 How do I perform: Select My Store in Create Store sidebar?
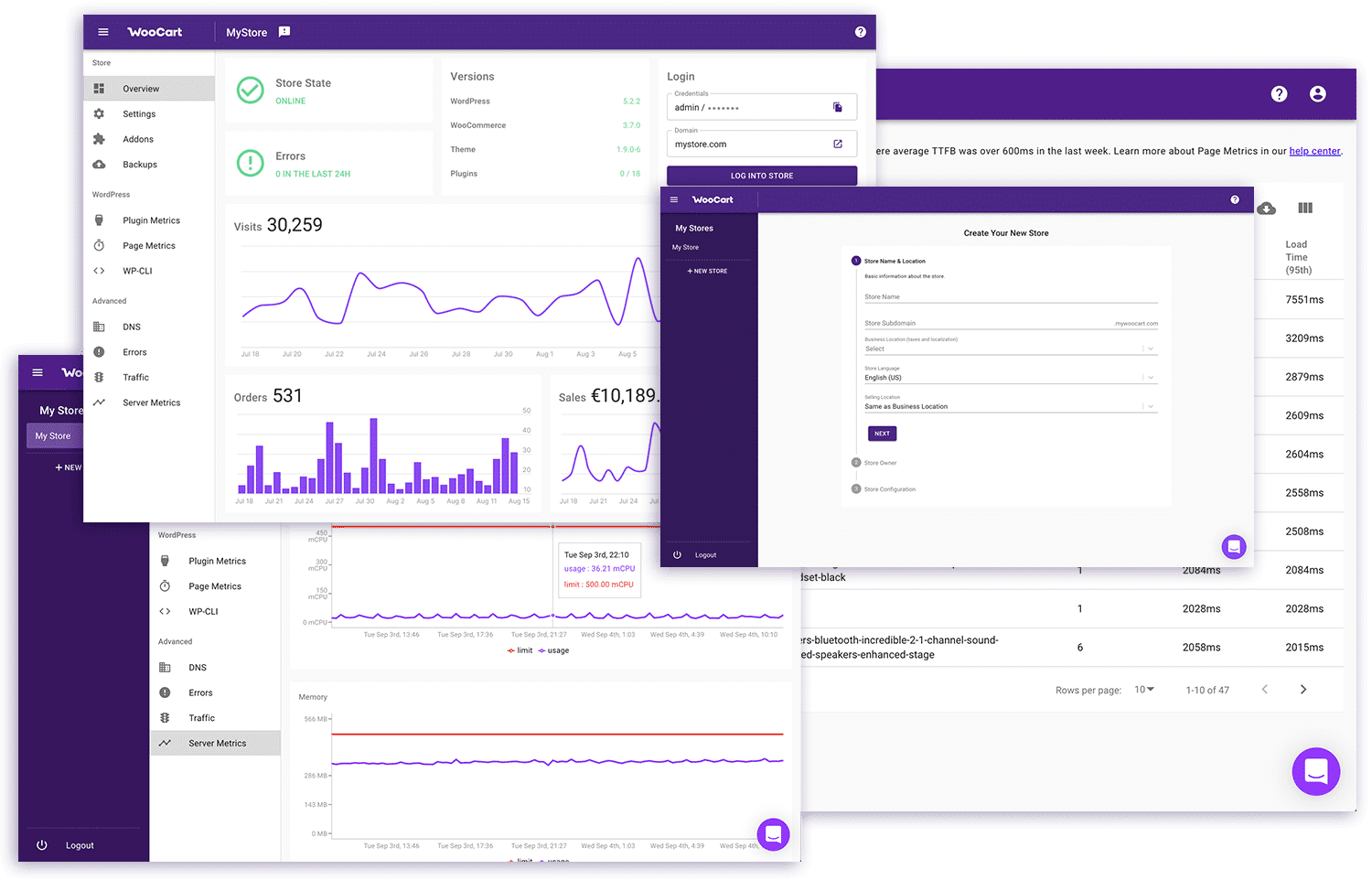pyautogui.click(x=685, y=247)
